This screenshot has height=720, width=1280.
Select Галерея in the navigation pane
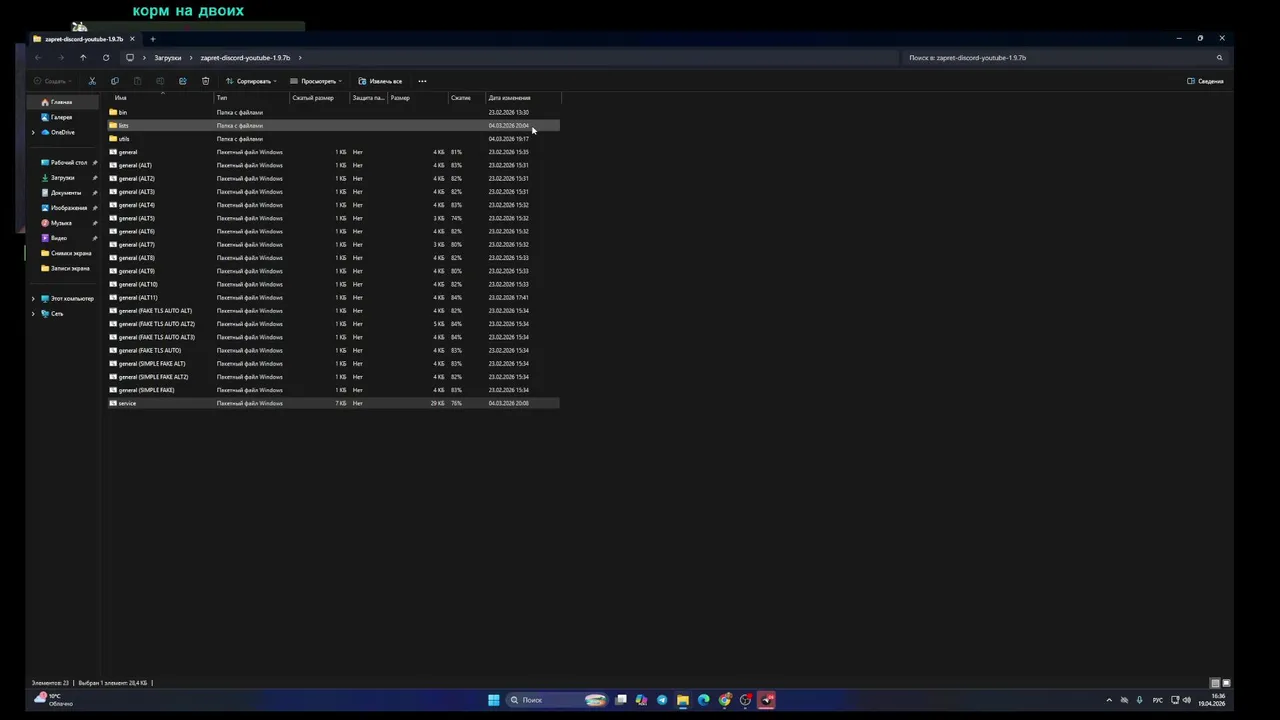tap(62, 117)
